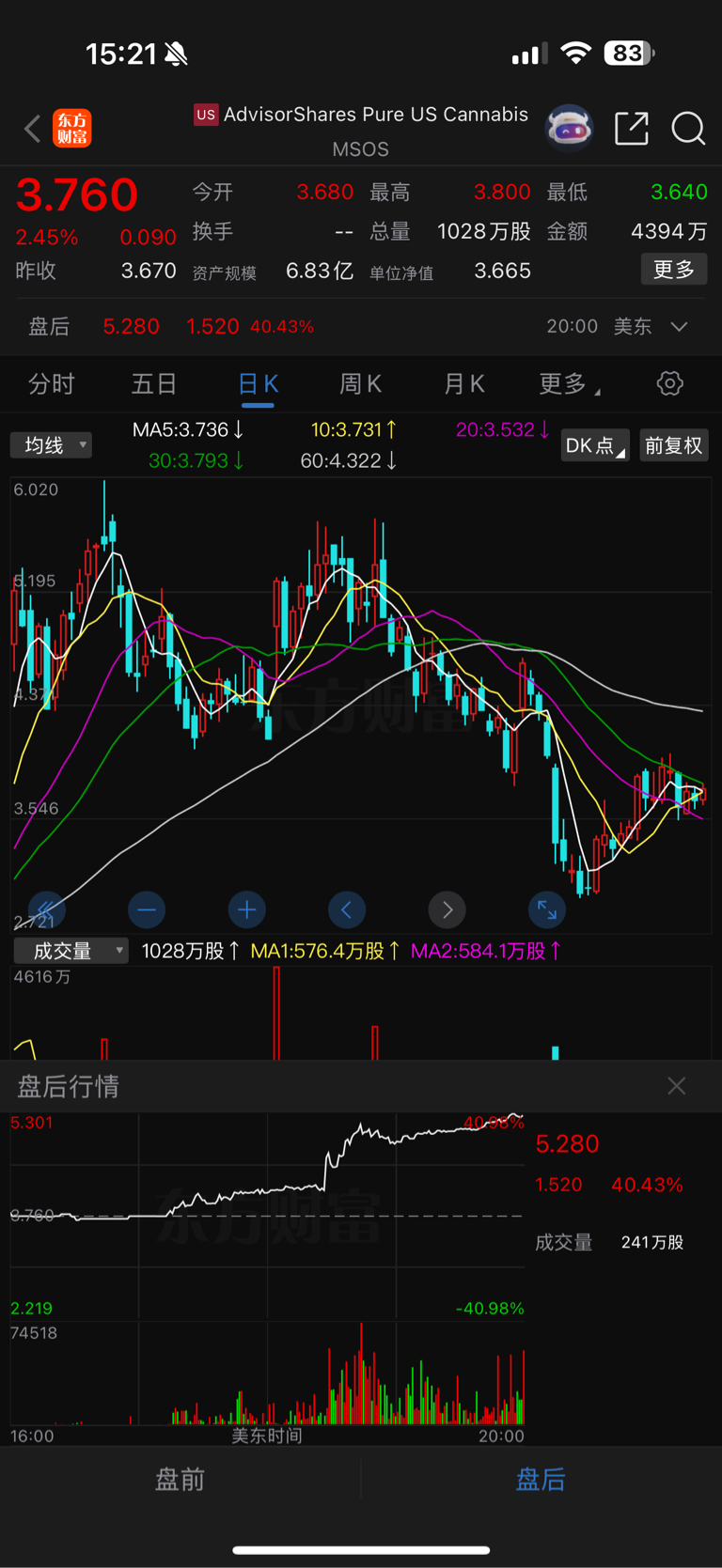The width and height of the screenshot is (722, 1568).
Task: Switch to 五日 chart tab
Action: [x=154, y=383]
